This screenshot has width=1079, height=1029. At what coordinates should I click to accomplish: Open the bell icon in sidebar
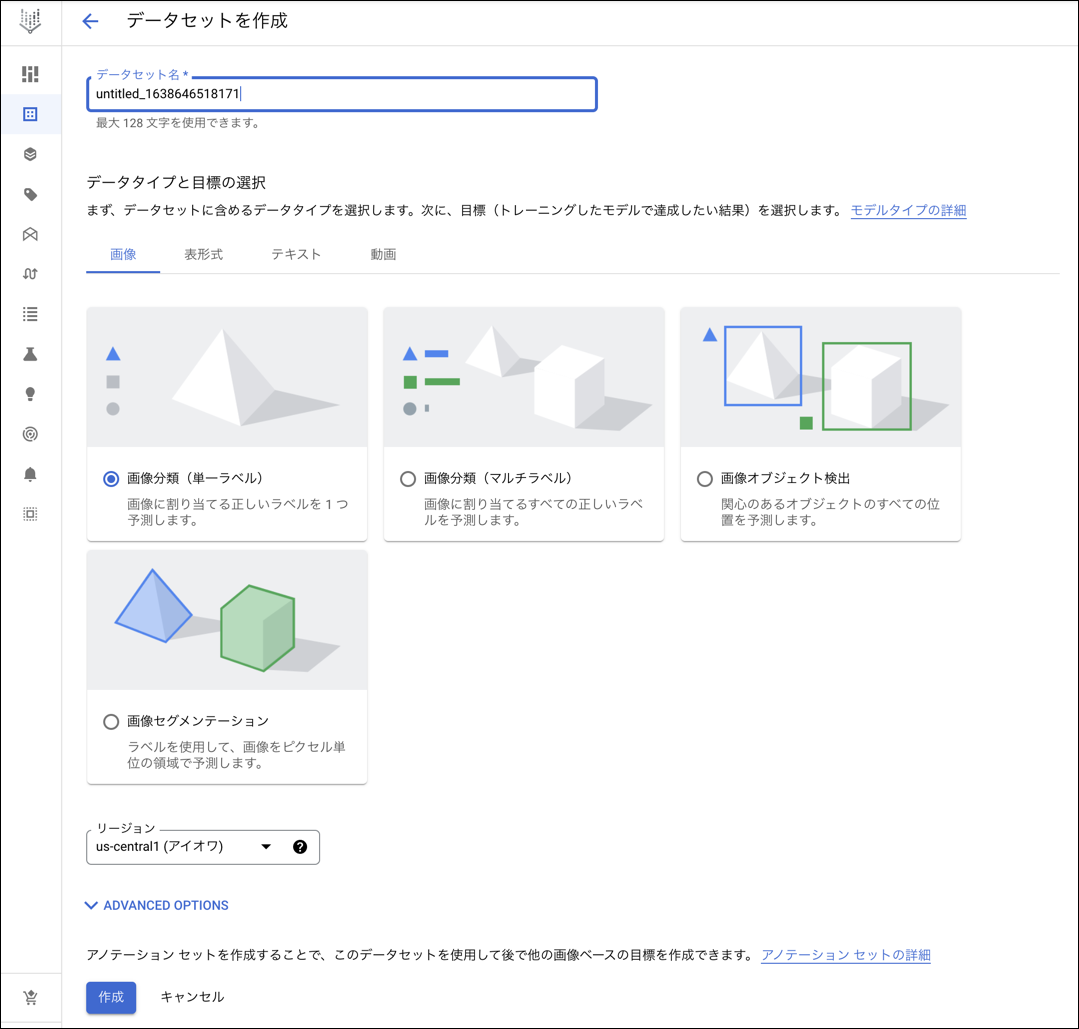coord(30,474)
